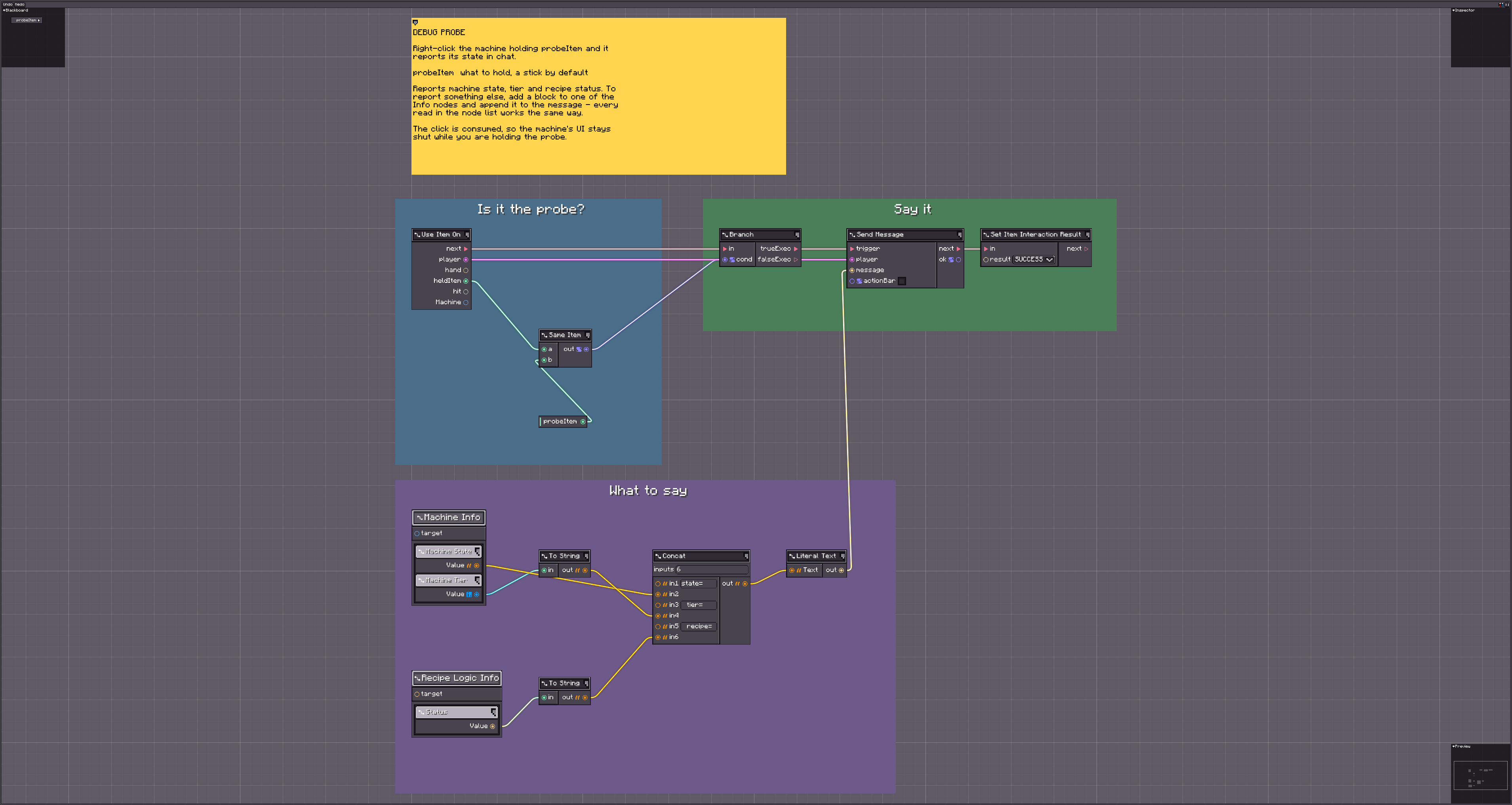1512x805 pixels.
Task: Click the Machine Tier Value output port
Action: pos(477,594)
